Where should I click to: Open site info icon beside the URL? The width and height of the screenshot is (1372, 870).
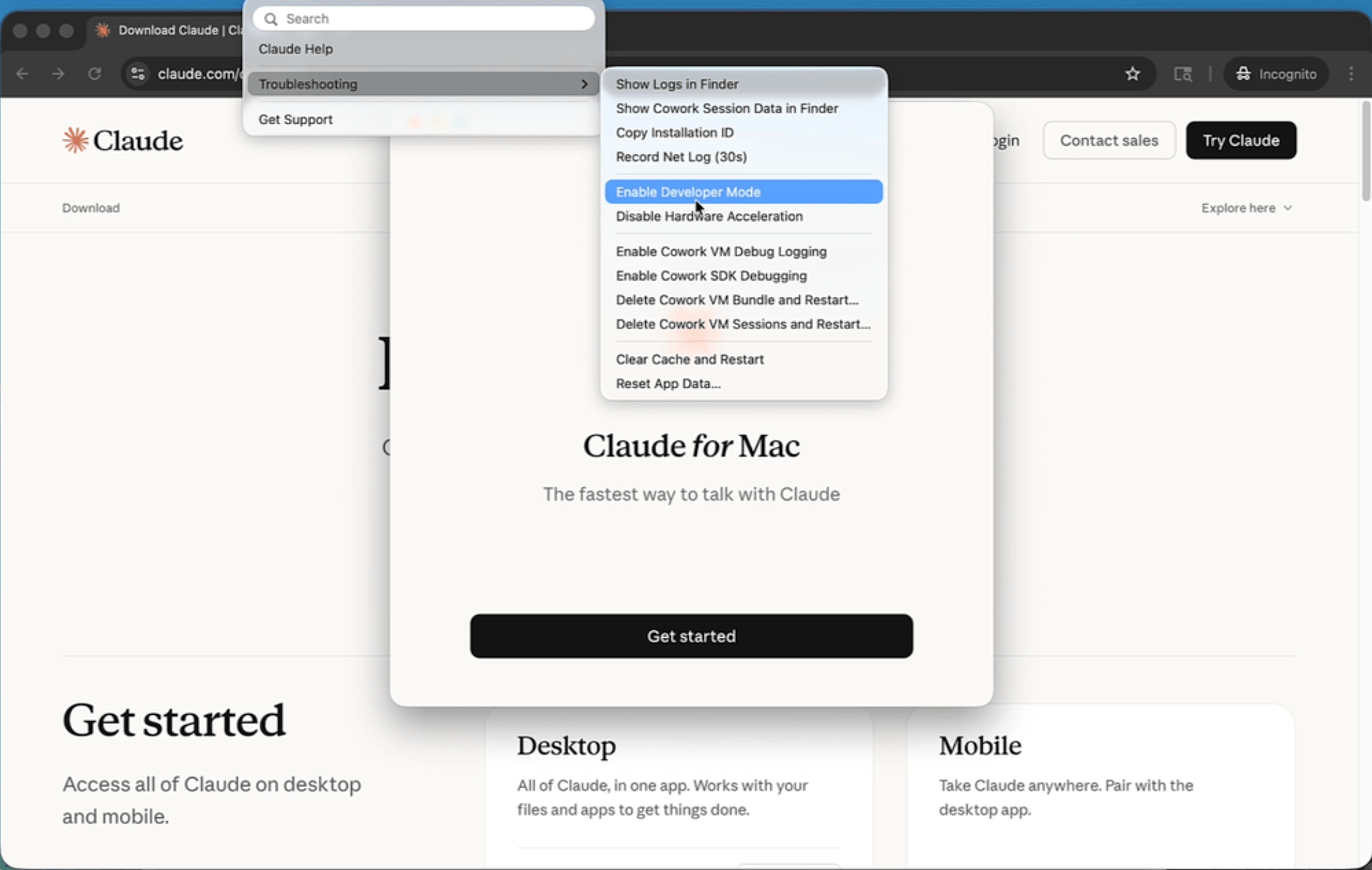pos(137,74)
